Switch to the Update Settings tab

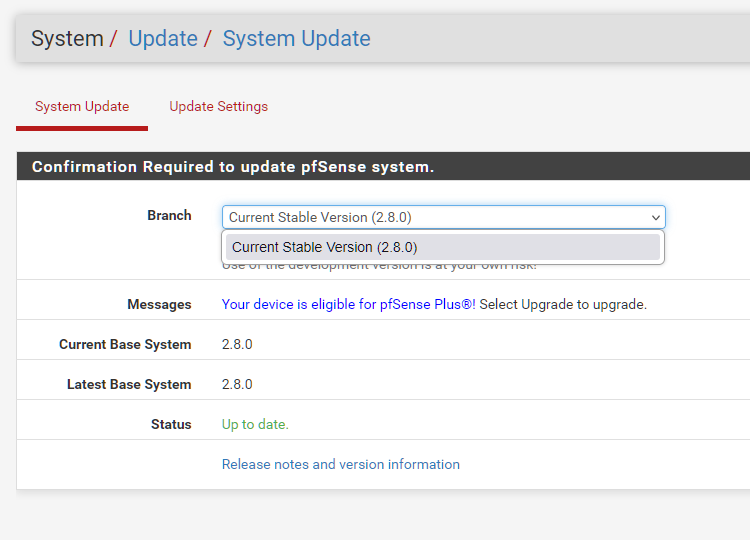click(219, 106)
